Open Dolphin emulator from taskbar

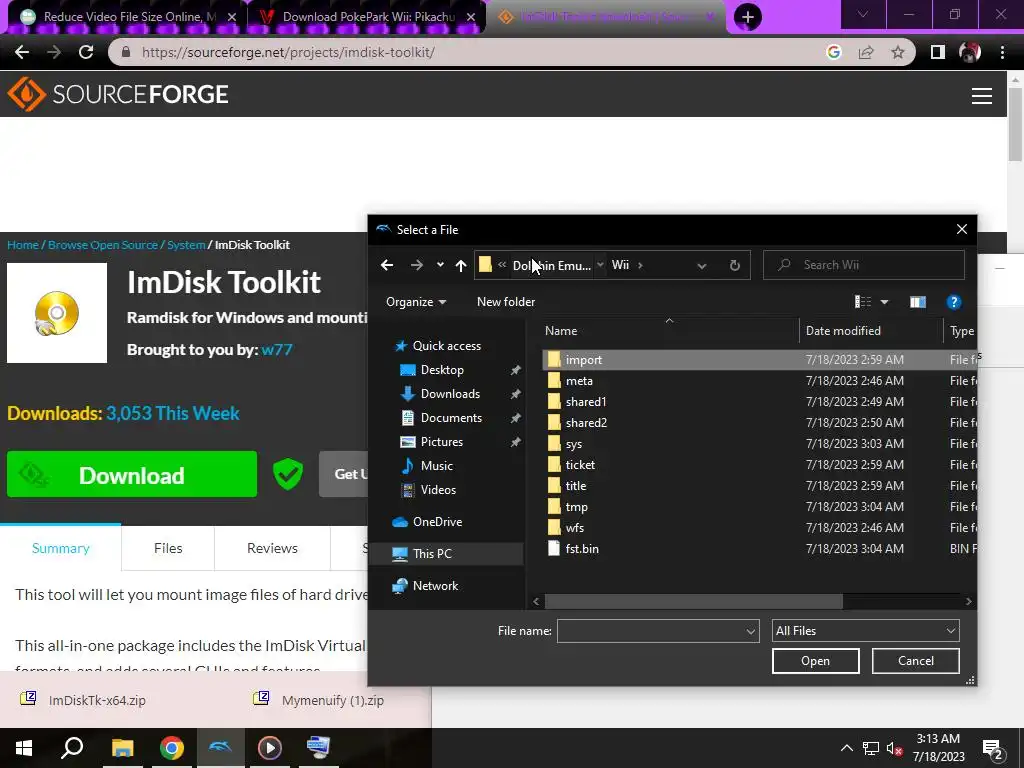220,748
